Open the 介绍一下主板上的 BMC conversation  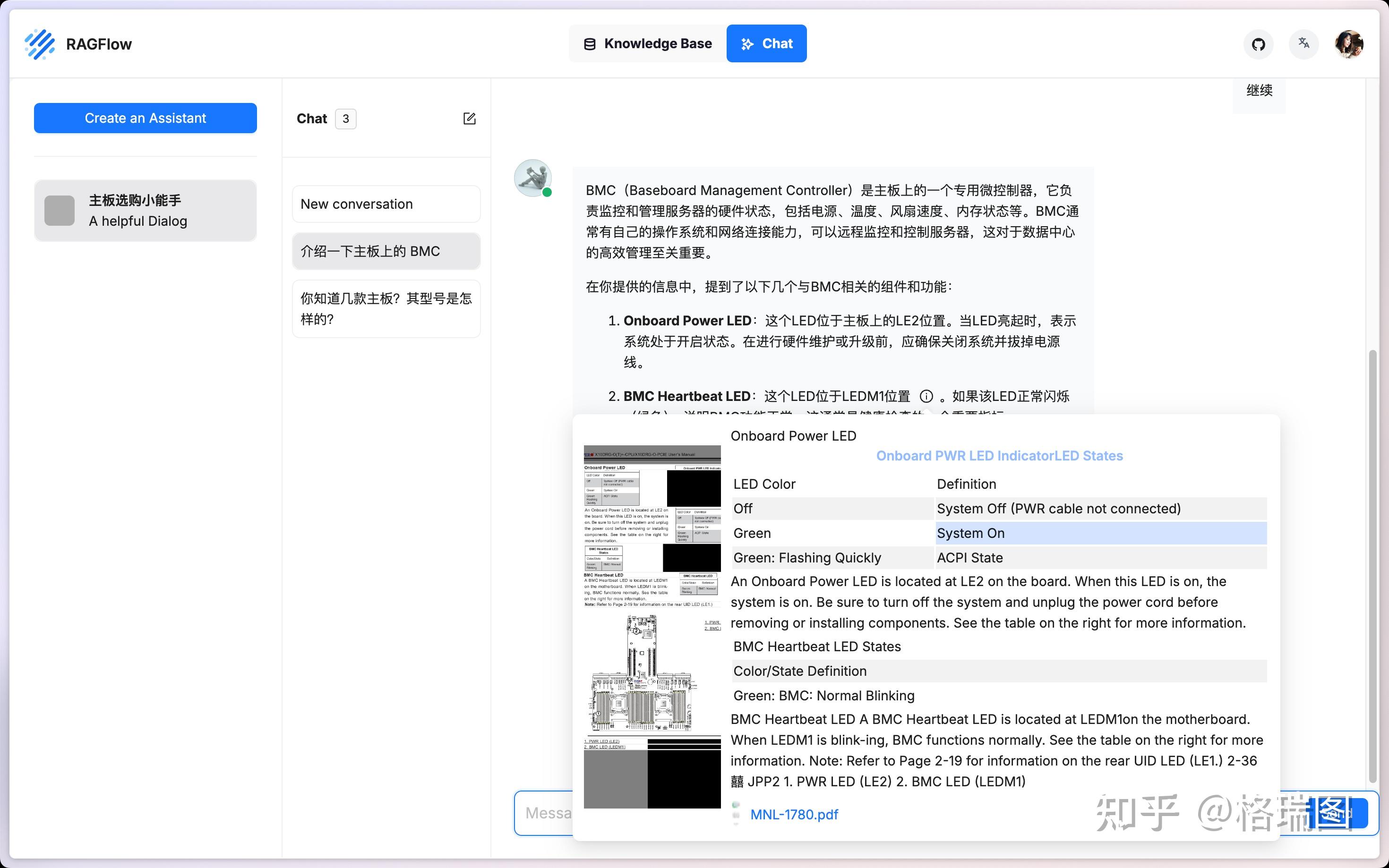[x=386, y=251]
